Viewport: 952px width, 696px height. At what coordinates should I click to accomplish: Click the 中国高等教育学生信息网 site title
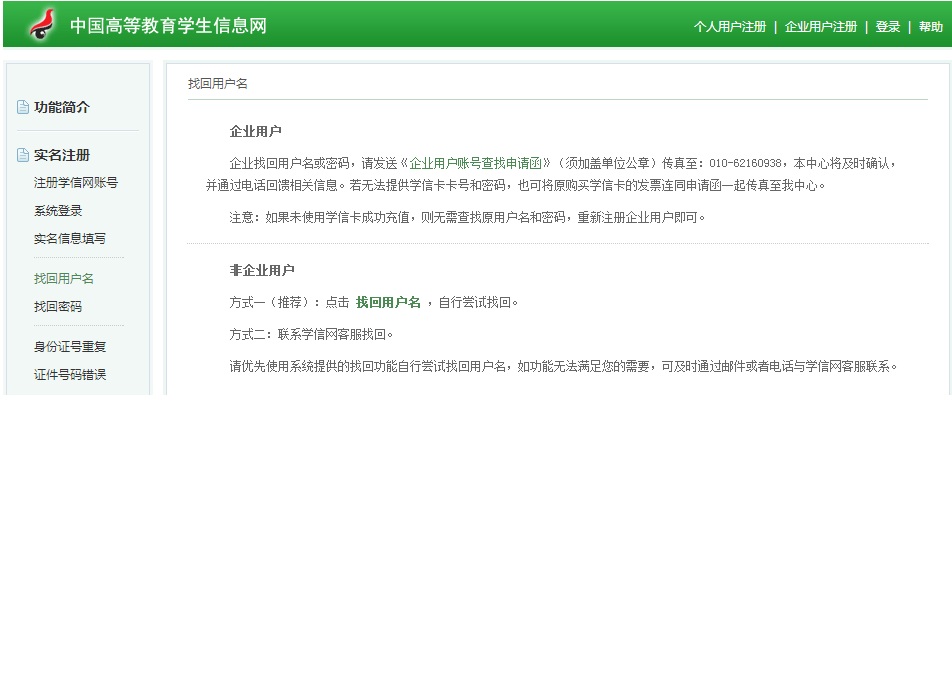(x=168, y=26)
